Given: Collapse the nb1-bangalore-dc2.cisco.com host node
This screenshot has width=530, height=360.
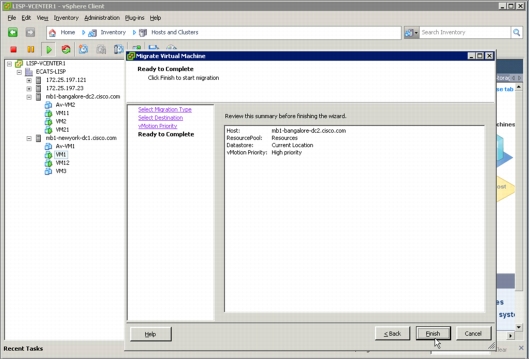Looking at the screenshot, I should click(x=29, y=97).
